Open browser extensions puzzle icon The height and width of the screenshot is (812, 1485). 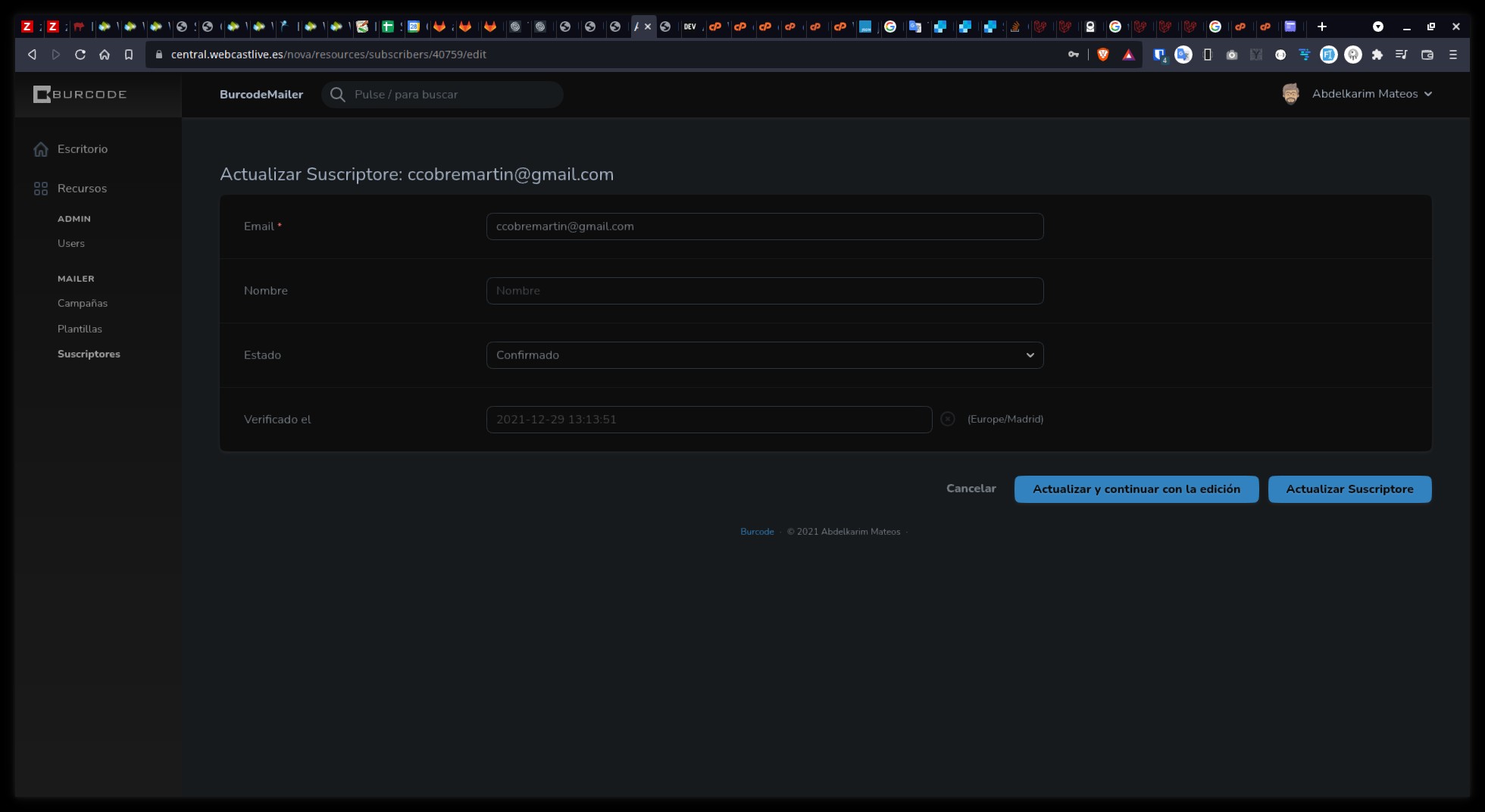point(1377,55)
